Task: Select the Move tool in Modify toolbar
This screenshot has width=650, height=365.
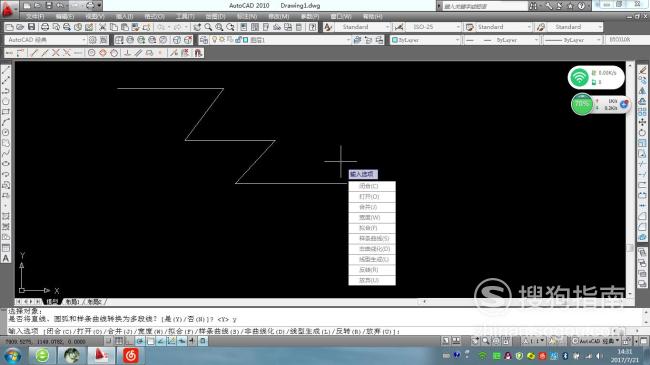Action: coord(642,122)
